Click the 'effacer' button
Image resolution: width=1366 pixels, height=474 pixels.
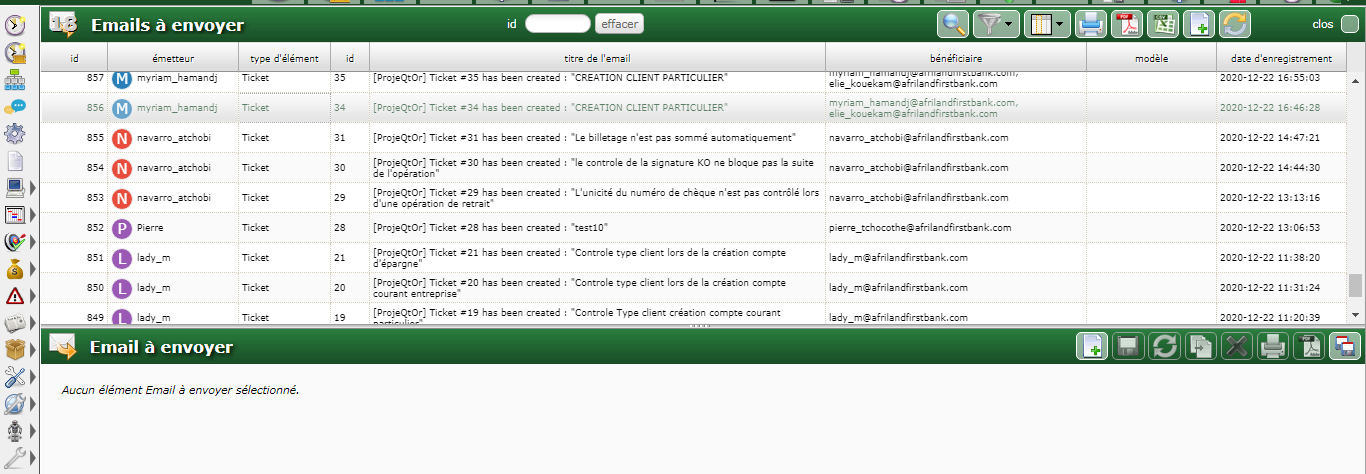click(619, 24)
